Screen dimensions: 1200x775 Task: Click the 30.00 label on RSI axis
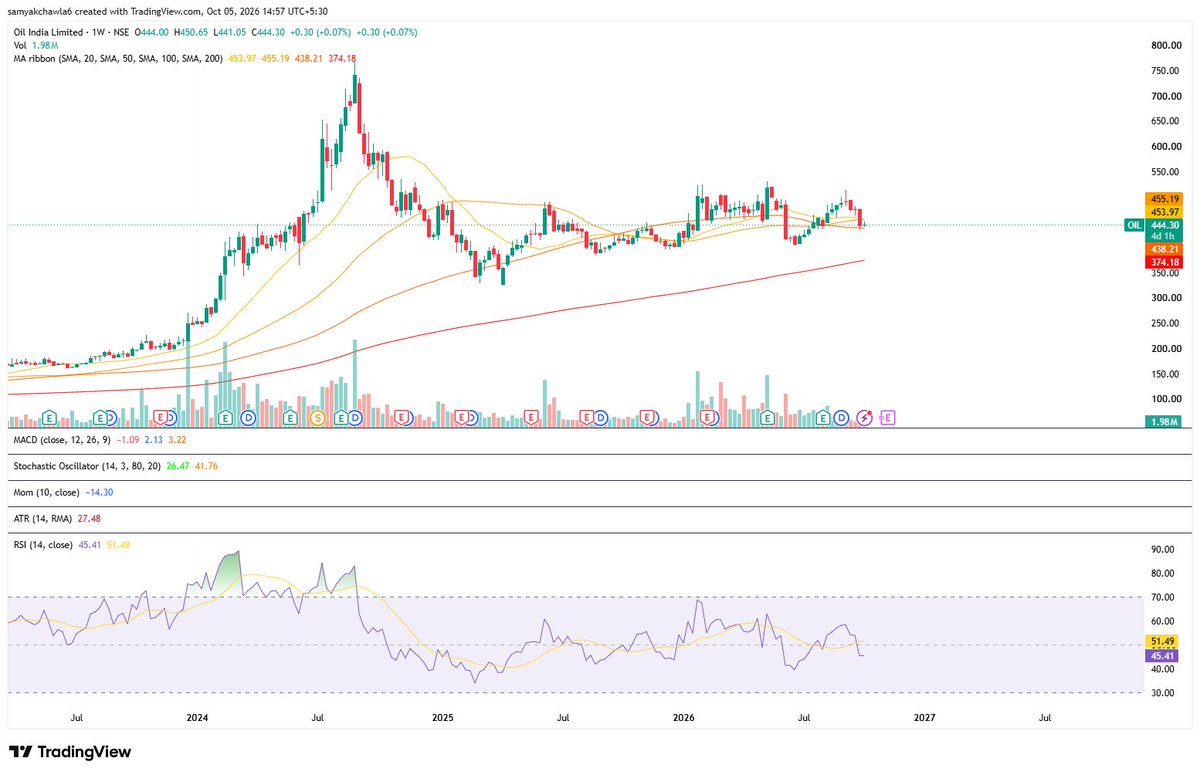click(x=1162, y=693)
